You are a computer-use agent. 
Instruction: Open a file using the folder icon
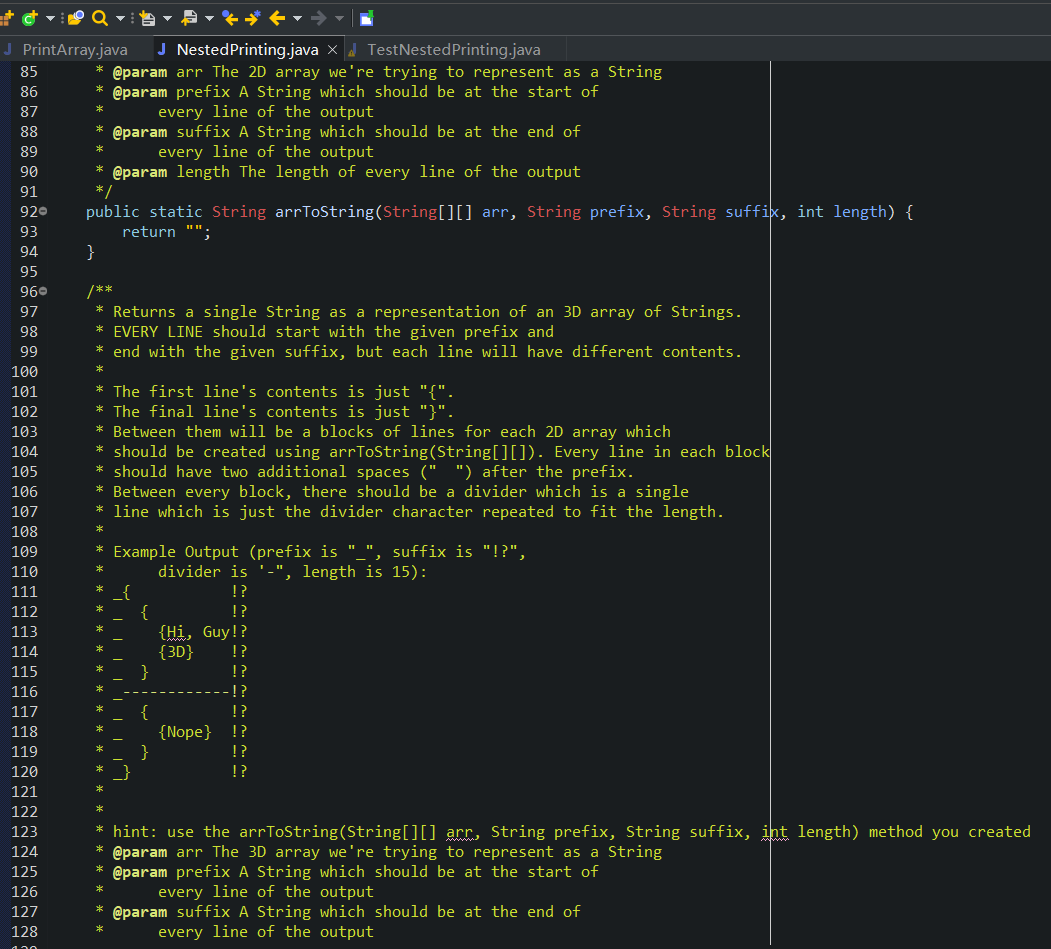pyautogui.click(x=74, y=17)
